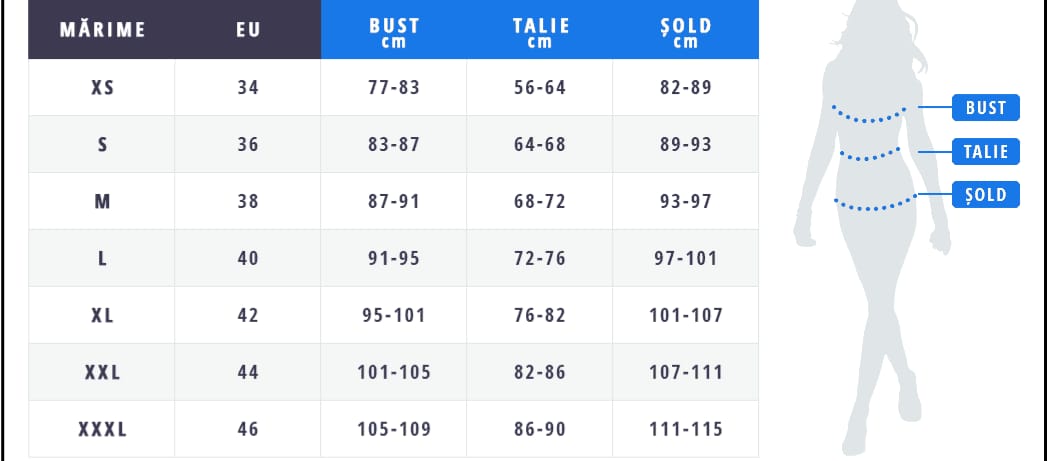This screenshot has width=1050, height=461.
Task: Click the TALIE cm column header
Action: (540, 29)
